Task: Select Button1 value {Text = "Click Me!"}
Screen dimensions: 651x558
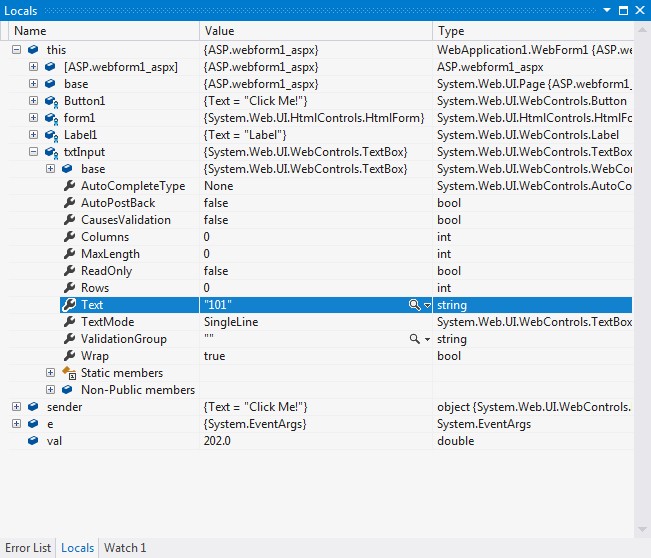Action: click(255, 101)
